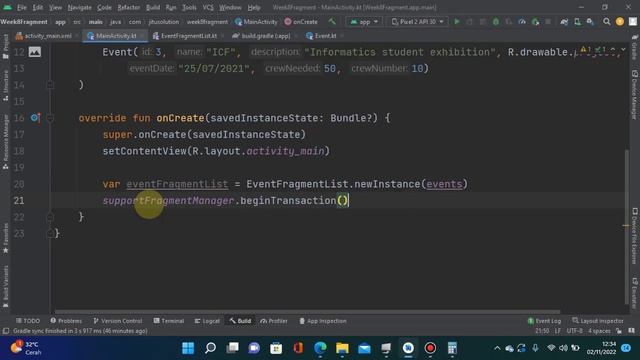Screen dimensions: 640x360
Task: Open Build Variants side panel
Action: click(6, 286)
